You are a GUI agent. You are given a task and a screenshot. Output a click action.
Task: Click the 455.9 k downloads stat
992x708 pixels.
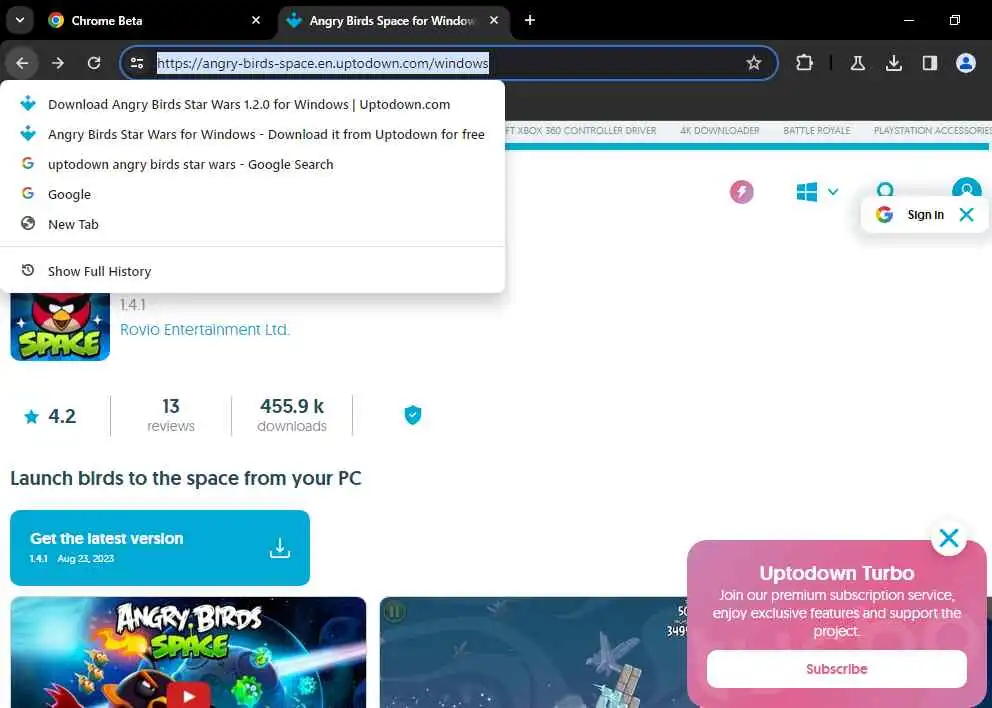[292, 416]
